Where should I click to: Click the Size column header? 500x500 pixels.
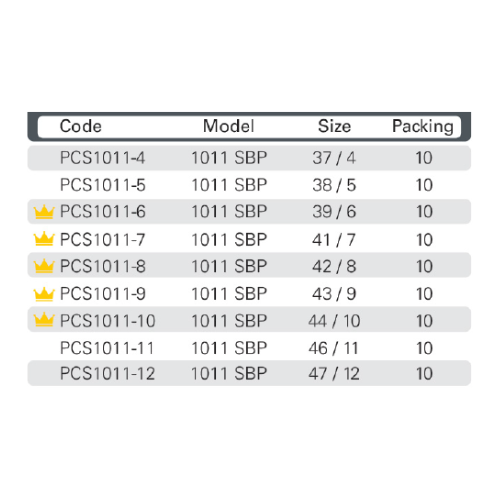(334, 126)
